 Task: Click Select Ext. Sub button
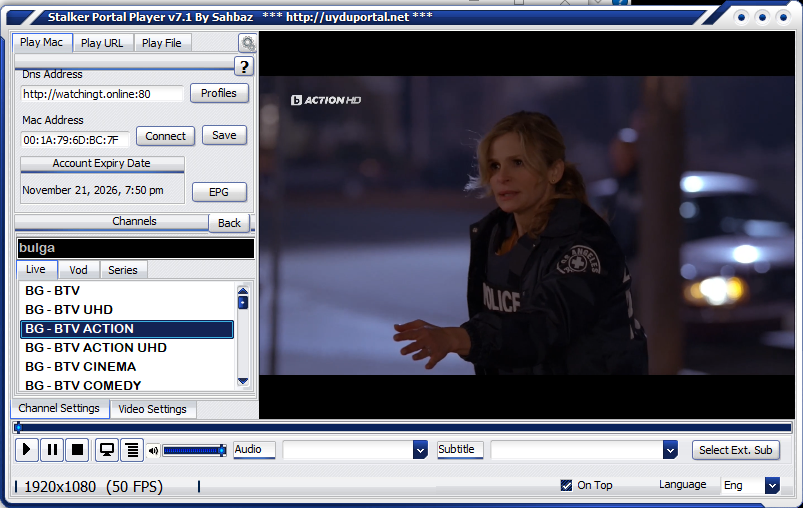pyautogui.click(x=735, y=450)
